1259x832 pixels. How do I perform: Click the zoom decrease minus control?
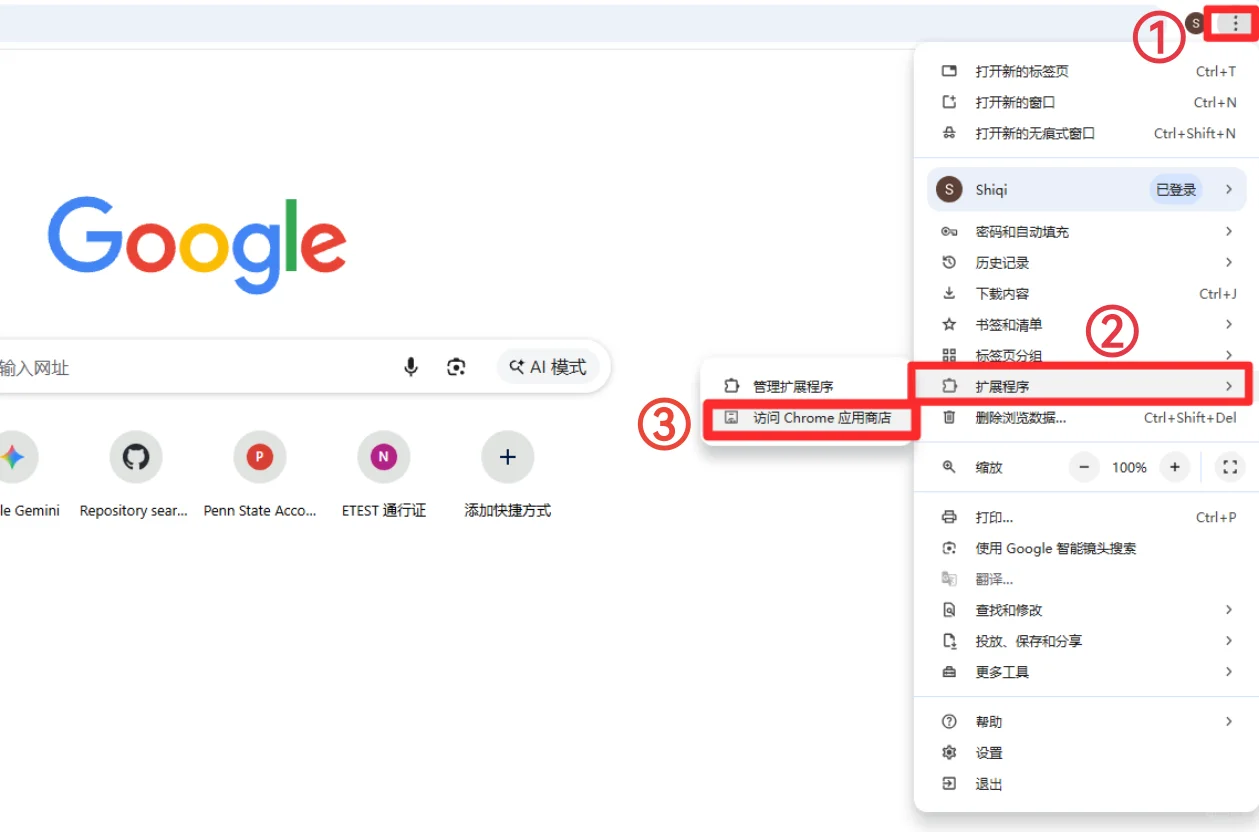coord(1084,467)
